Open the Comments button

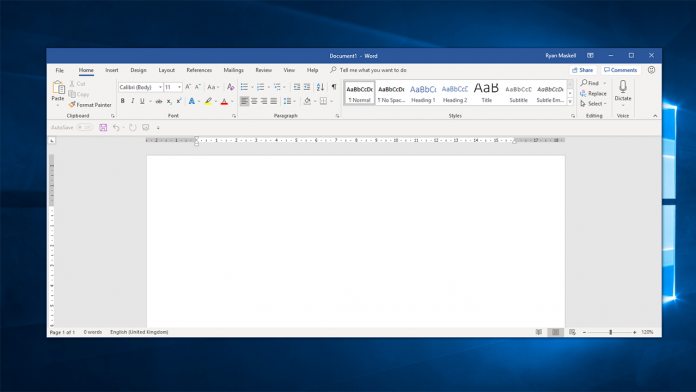point(621,70)
